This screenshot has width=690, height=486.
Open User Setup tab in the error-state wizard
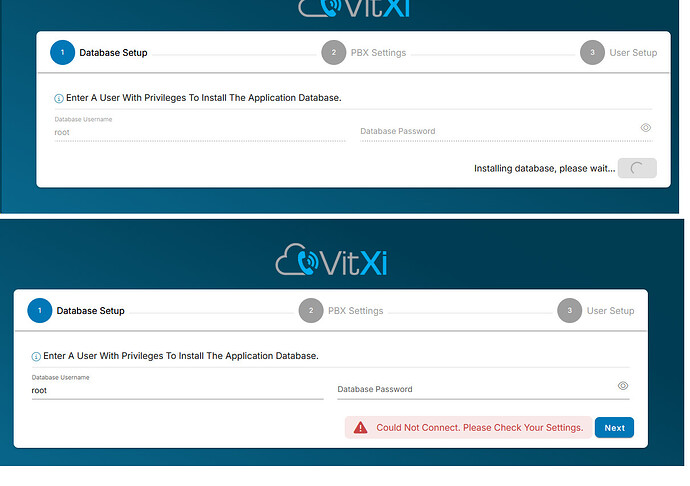[x=610, y=311]
